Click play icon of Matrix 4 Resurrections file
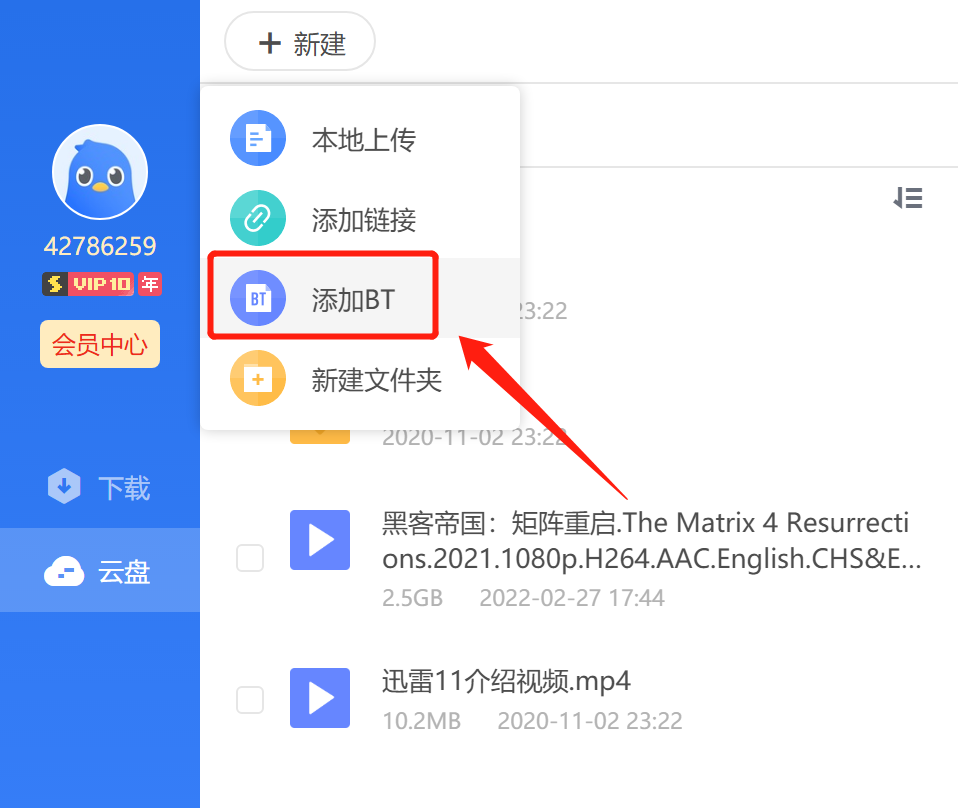Viewport: 958px width, 808px height. (320, 540)
